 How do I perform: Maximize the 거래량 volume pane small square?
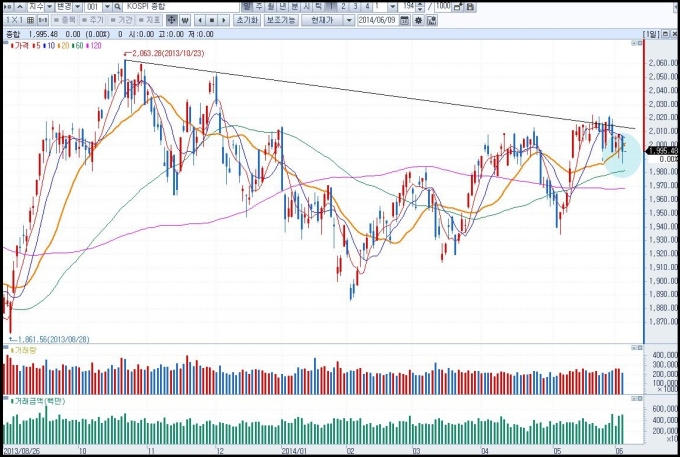640,348
